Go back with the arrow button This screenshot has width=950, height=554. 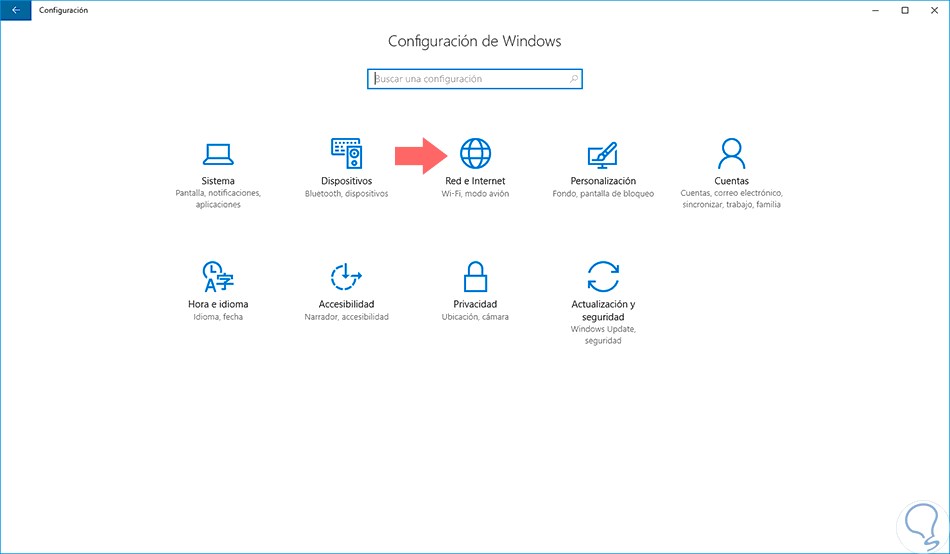(x=16, y=10)
